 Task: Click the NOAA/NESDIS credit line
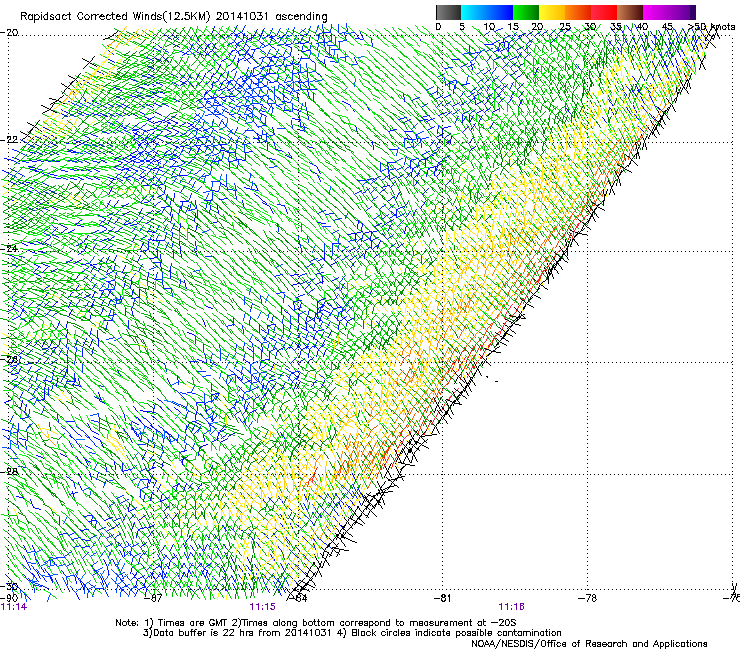tap(589, 644)
